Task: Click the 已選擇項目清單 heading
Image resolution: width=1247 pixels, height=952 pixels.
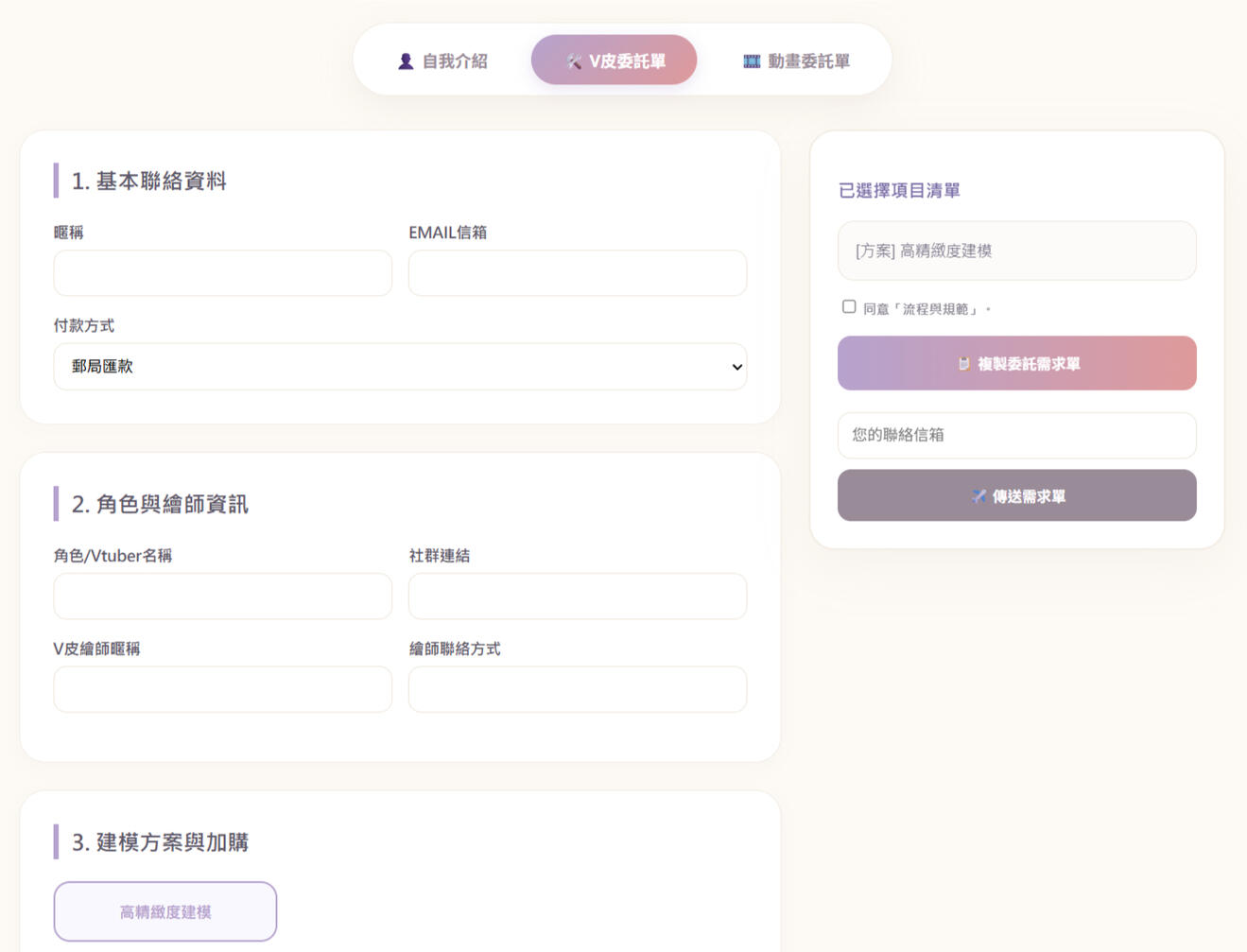Action: pos(899,191)
